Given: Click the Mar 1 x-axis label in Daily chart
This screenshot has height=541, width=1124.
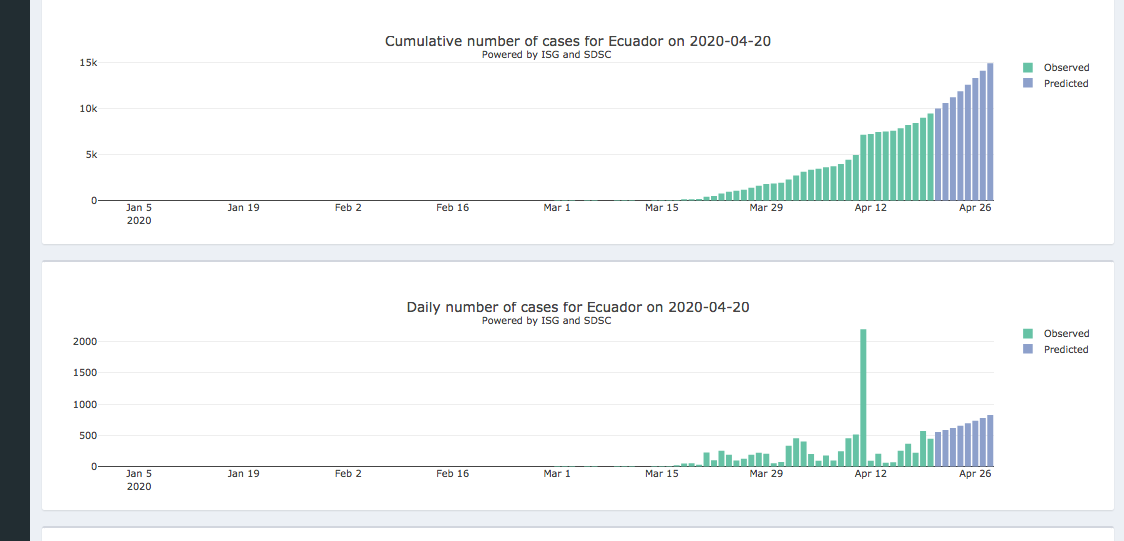Looking at the screenshot, I should [x=557, y=474].
